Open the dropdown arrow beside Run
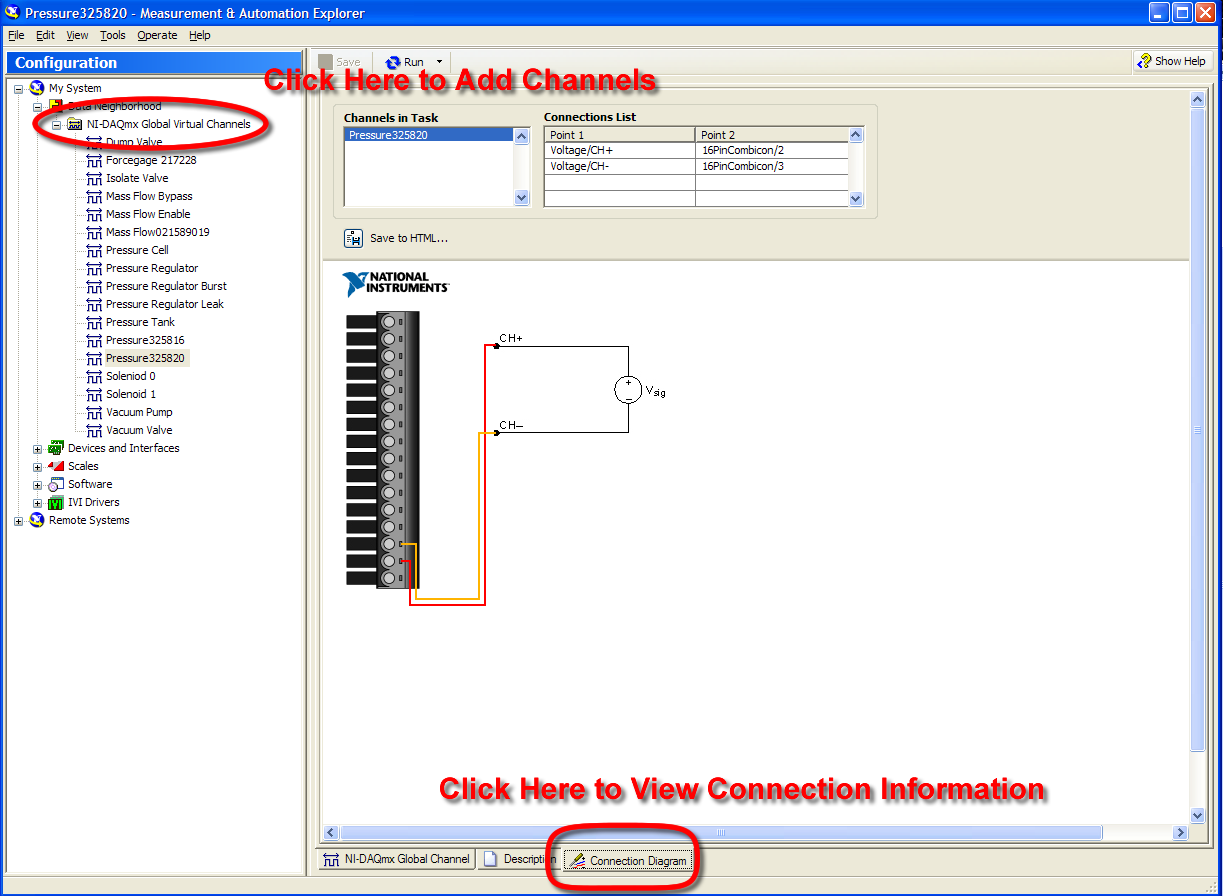Image resolution: width=1223 pixels, height=896 pixels. click(438, 62)
